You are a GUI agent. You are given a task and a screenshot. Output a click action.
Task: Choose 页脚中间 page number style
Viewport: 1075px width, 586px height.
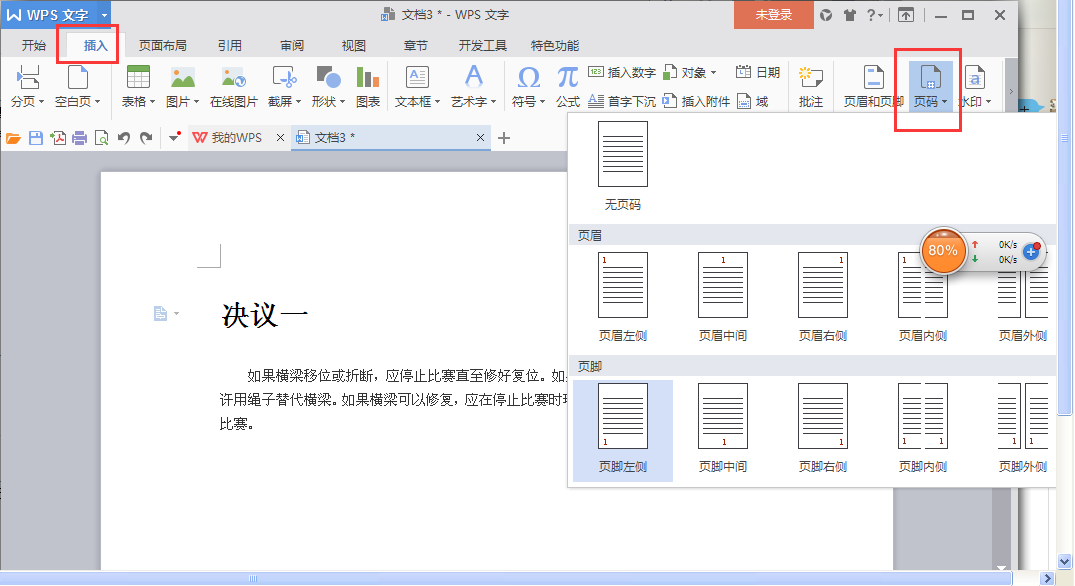tap(723, 430)
